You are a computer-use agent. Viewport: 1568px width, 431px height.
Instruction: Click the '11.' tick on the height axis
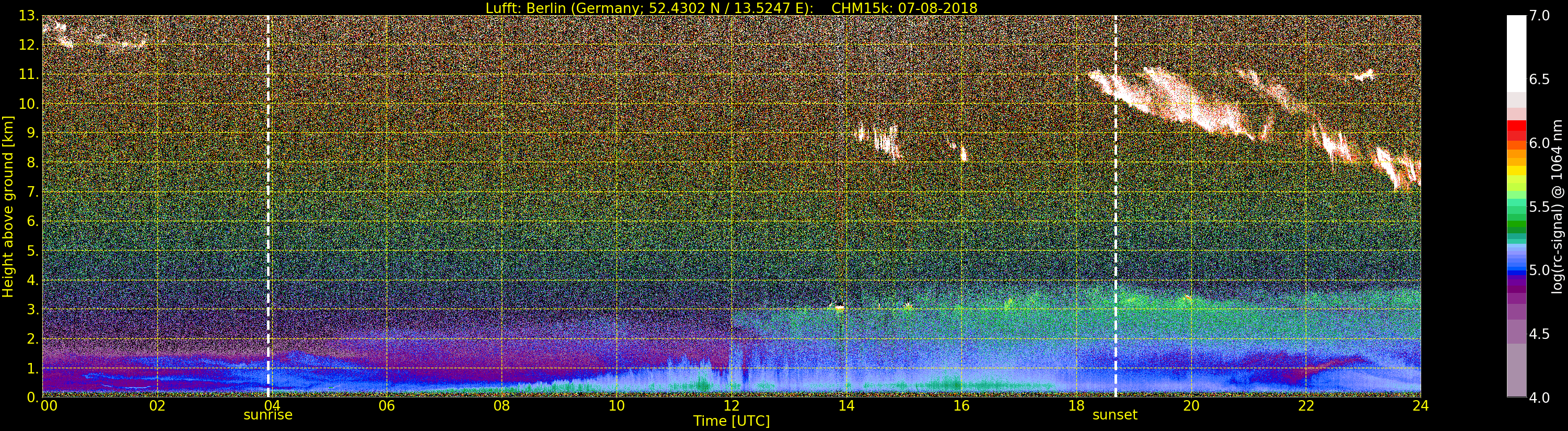tap(29, 74)
